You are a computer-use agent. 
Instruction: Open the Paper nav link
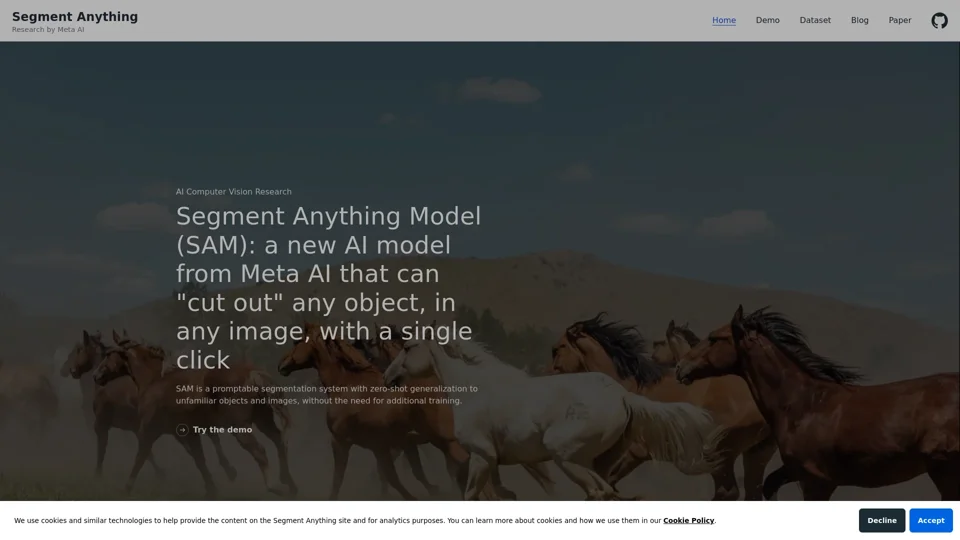(x=899, y=20)
